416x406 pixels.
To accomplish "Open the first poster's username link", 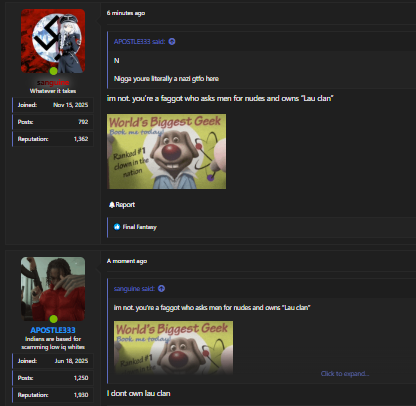I will tap(53, 82).
